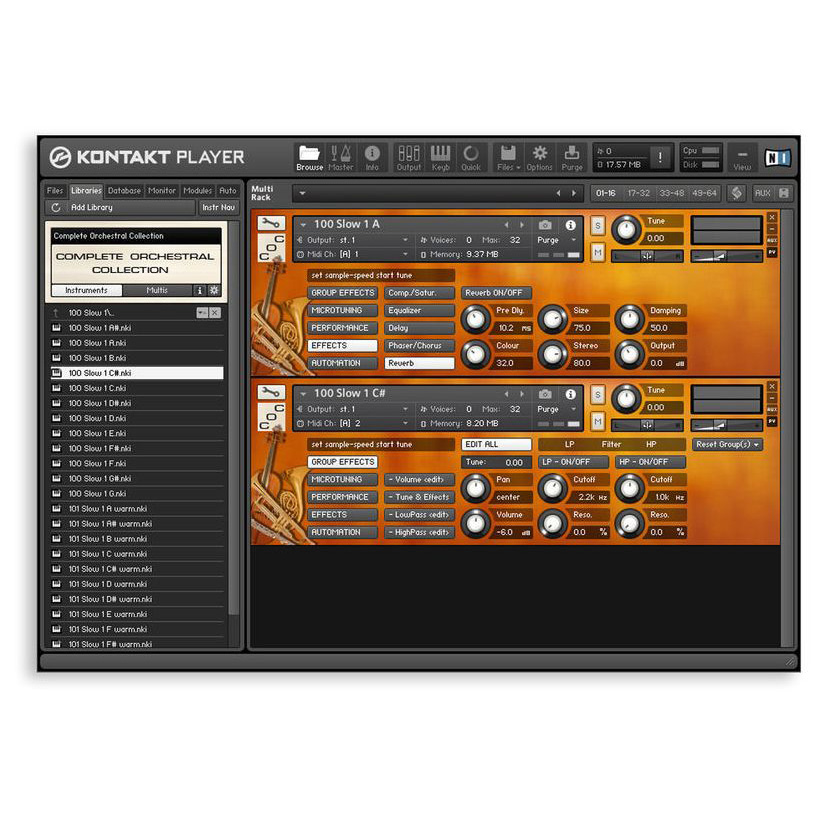
Task: Click the panic exclamation button
Action: point(660,157)
